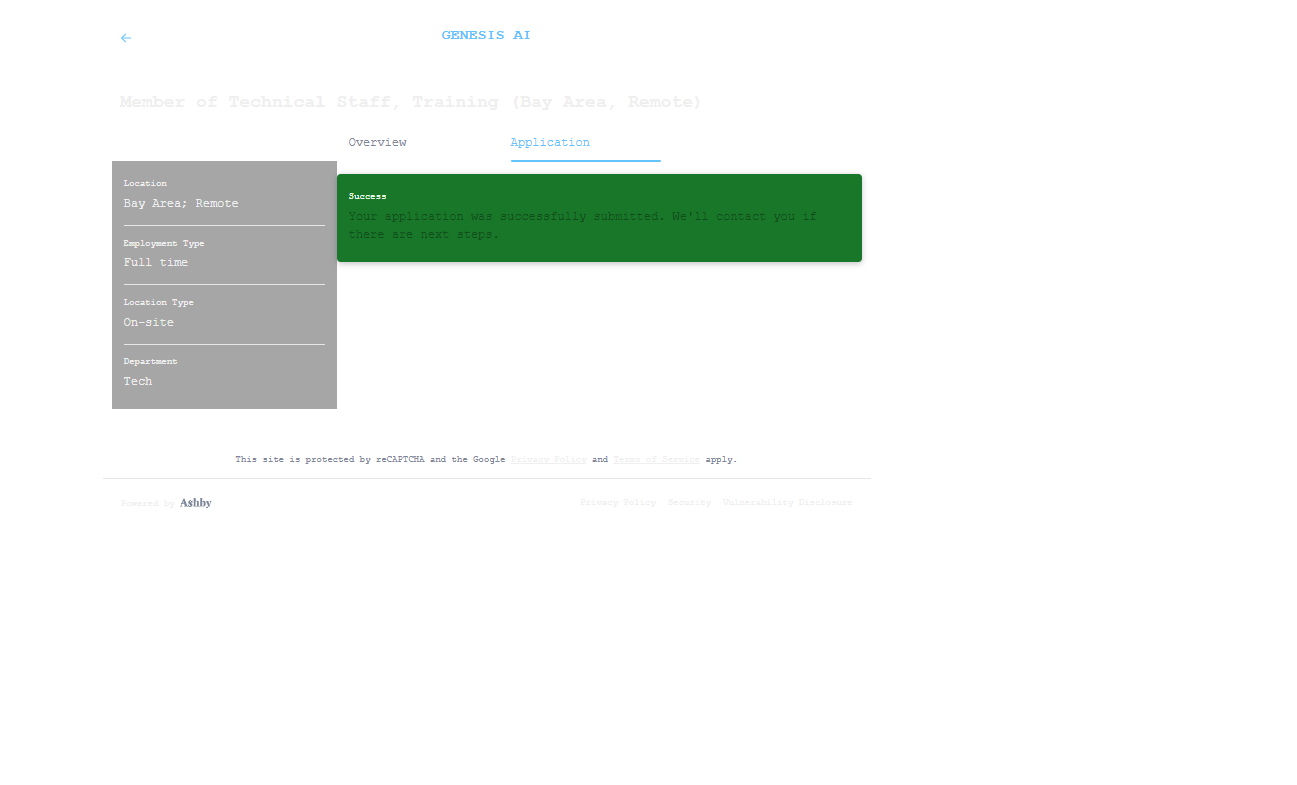The image size is (1297, 785).
Task: Open Google Privacy Policy link in reCAPTCHA notice
Action: [548, 460]
